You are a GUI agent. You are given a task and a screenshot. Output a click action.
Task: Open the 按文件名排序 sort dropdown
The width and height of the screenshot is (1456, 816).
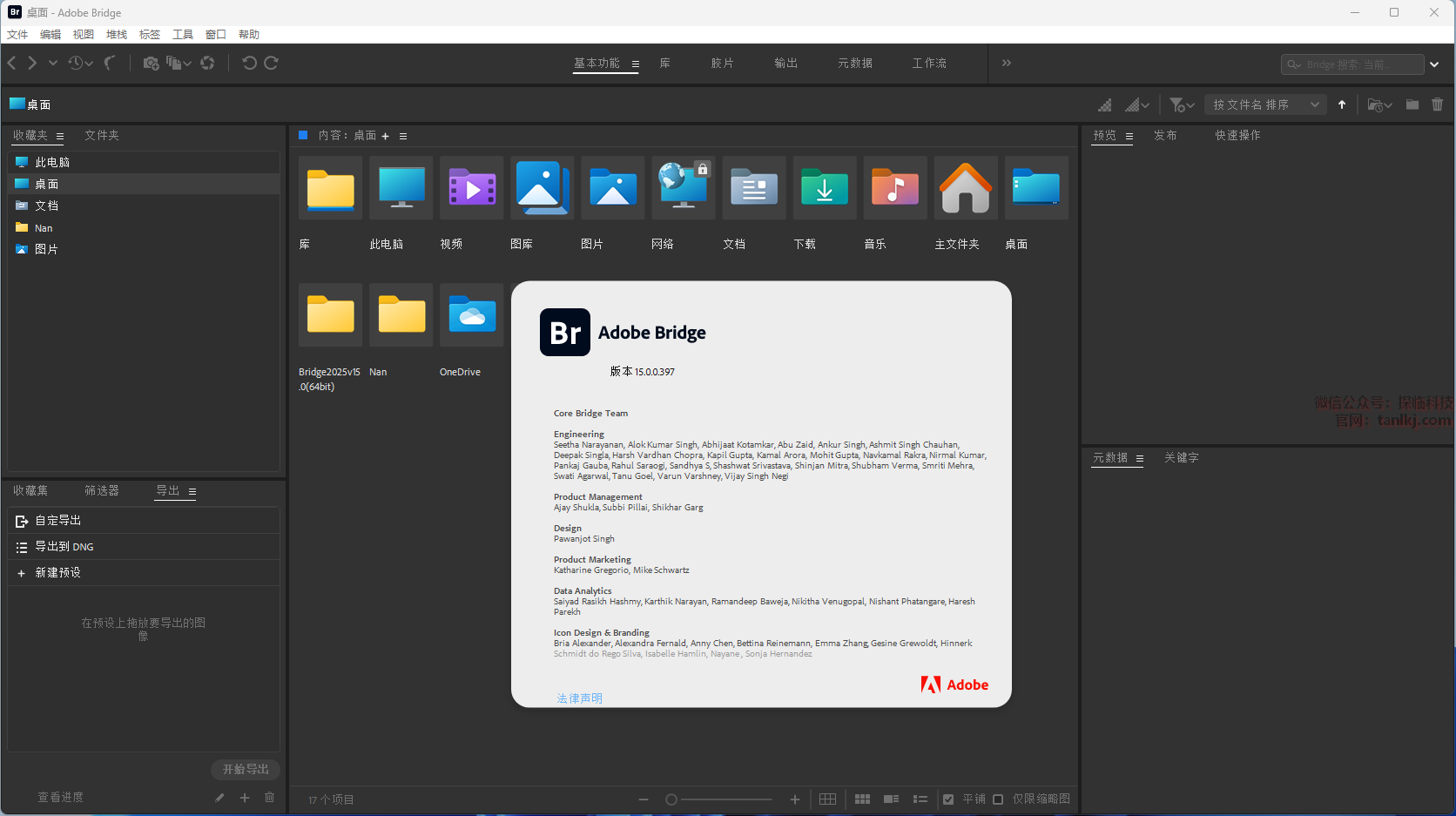(1265, 105)
